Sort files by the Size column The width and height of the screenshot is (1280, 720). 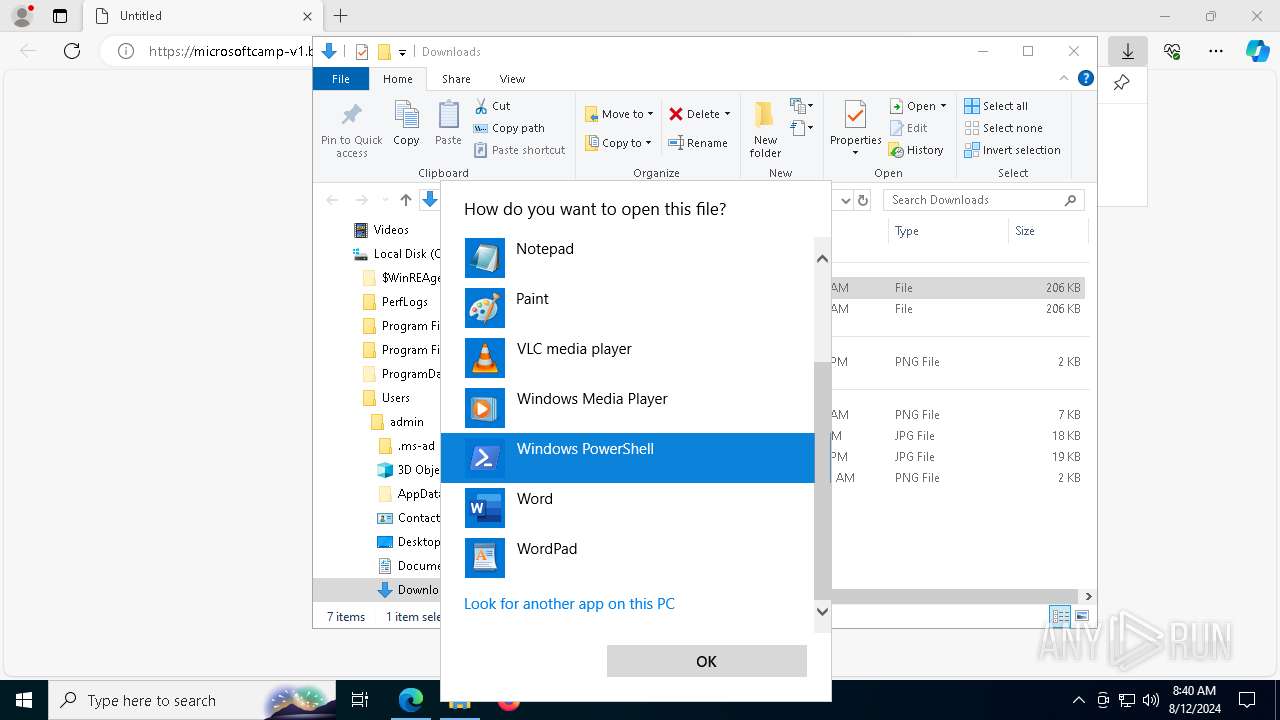[x=1048, y=231]
